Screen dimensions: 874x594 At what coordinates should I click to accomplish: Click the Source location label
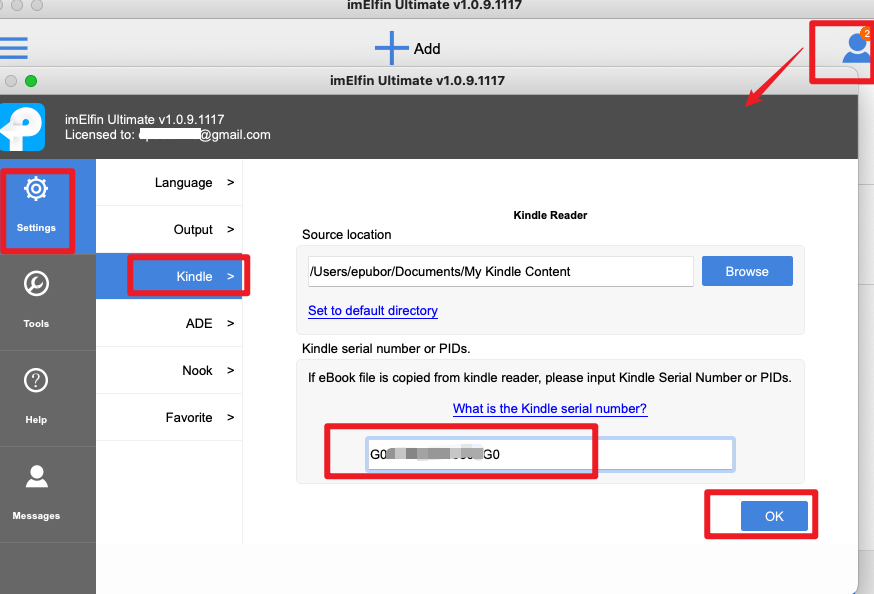pyautogui.click(x=346, y=235)
